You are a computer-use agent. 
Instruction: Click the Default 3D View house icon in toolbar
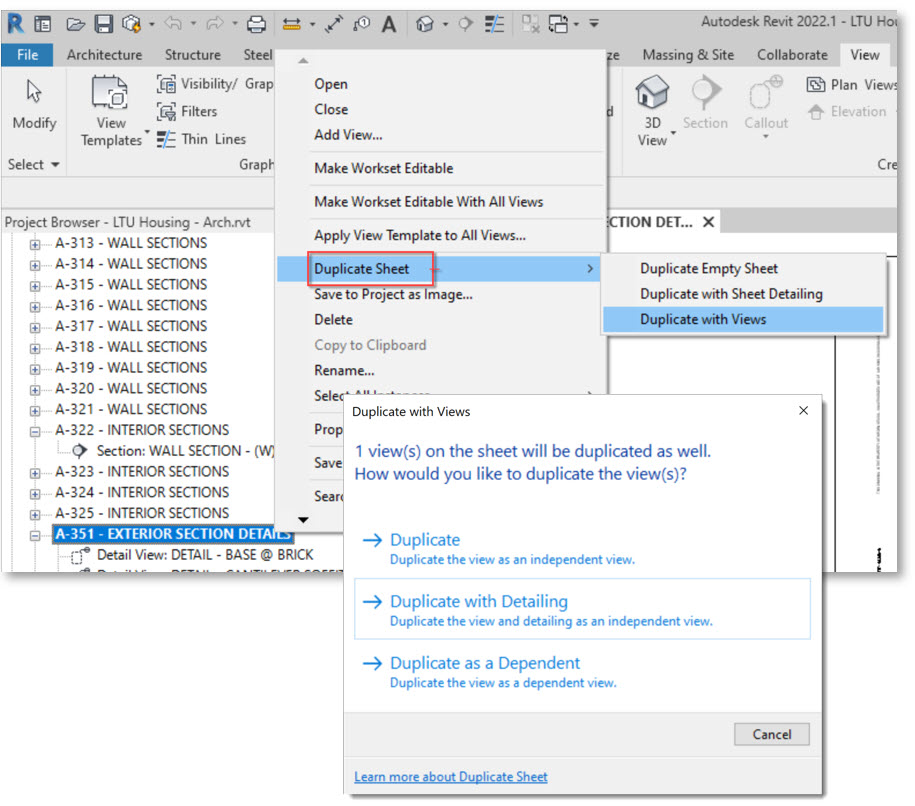425,24
